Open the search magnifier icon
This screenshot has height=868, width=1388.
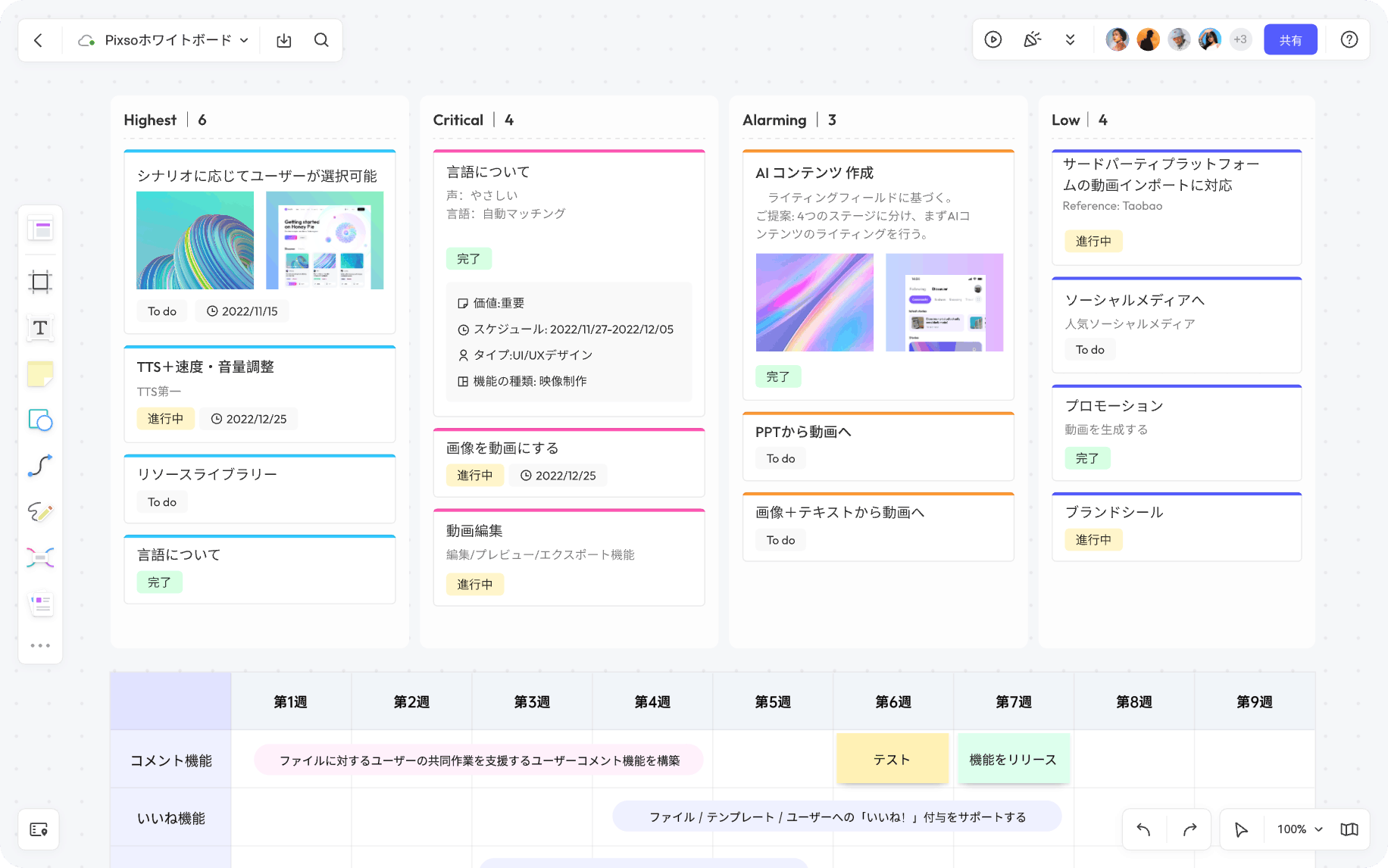[x=321, y=40]
